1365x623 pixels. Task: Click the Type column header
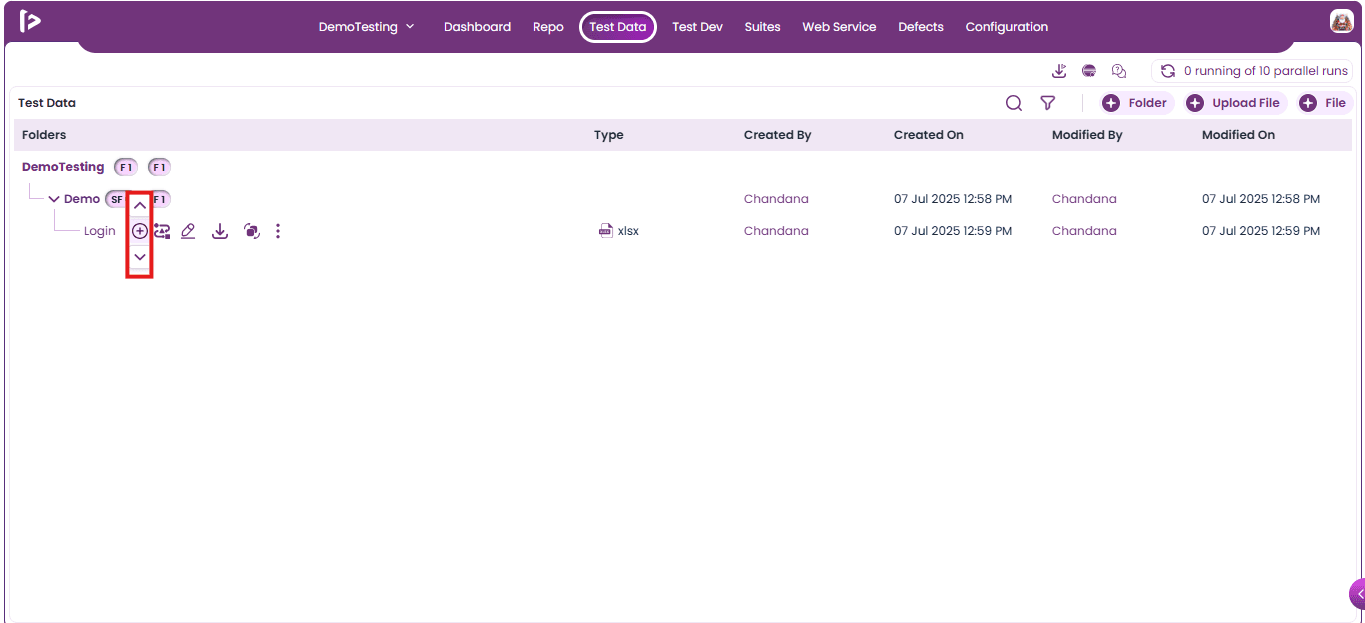click(x=608, y=135)
